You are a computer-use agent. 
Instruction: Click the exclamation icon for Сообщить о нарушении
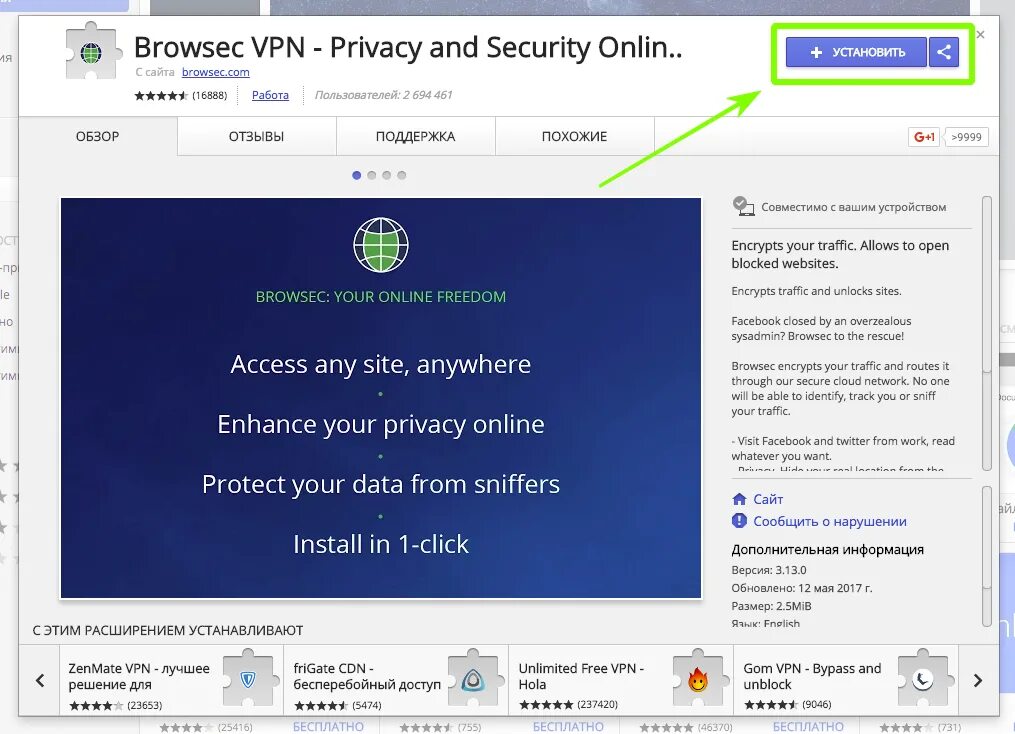click(739, 520)
